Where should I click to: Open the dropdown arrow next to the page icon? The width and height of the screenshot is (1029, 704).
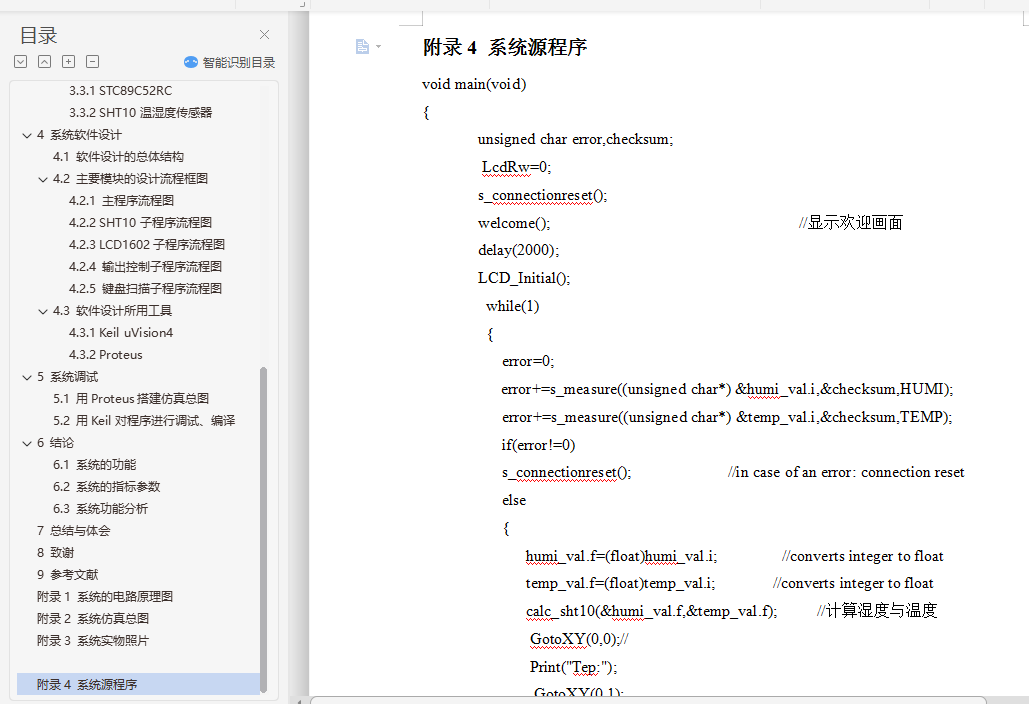379,47
